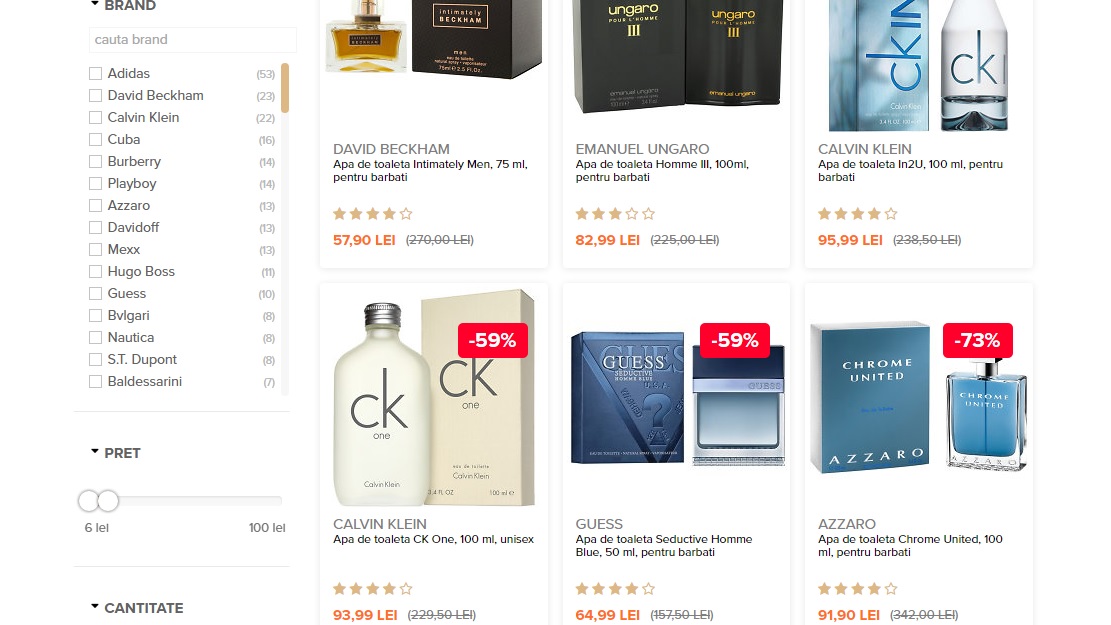
Task: Open Apa de toaleta CK One product link
Action: pyautogui.click(x=434, y=539)
